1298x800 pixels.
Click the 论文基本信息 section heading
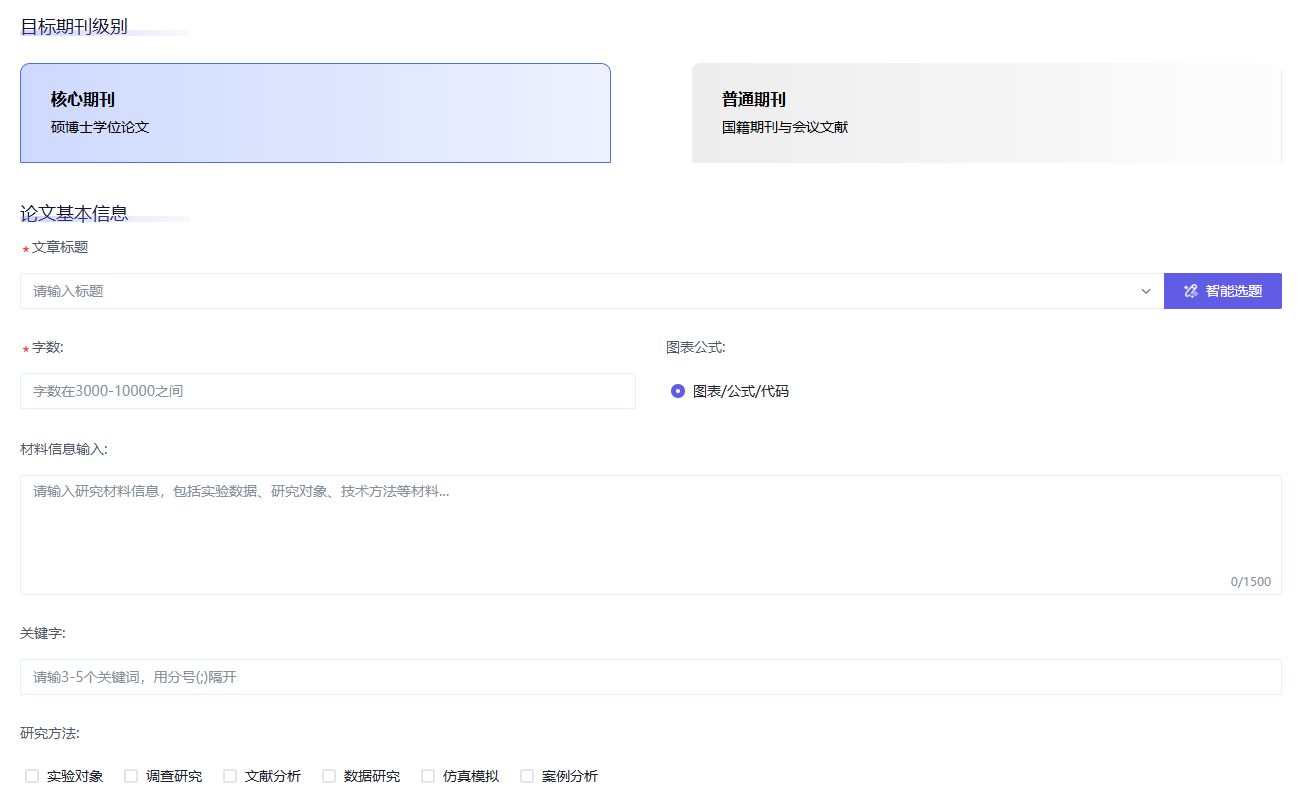[x=74, y=213]
